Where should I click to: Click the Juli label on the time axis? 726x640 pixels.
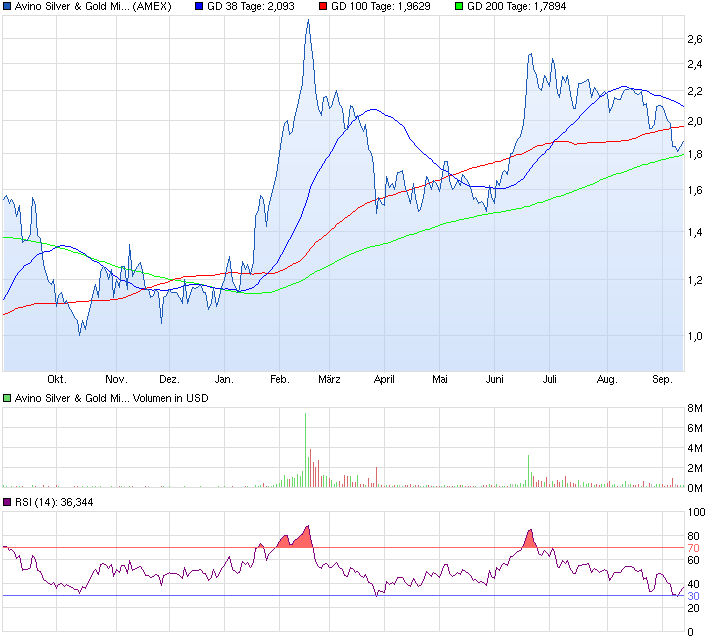coord(549,379)
